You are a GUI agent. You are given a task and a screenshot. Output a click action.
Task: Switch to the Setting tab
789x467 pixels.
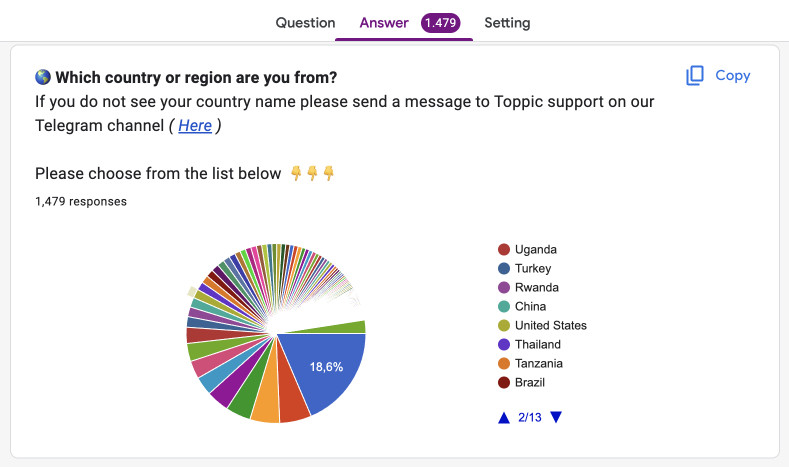tap(507, 23)
